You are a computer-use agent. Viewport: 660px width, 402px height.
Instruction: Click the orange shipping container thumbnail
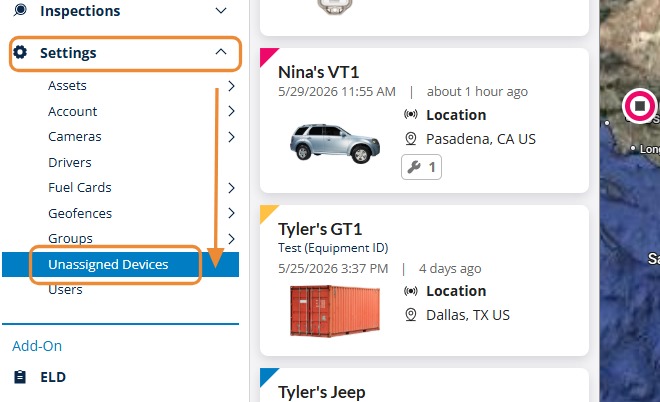[335, 311]
